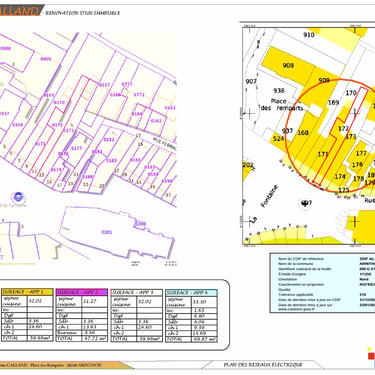This screenshot has width=375, height=375.
Task: Click parcel number 172 inside the red outline
Action: [343, 128]
